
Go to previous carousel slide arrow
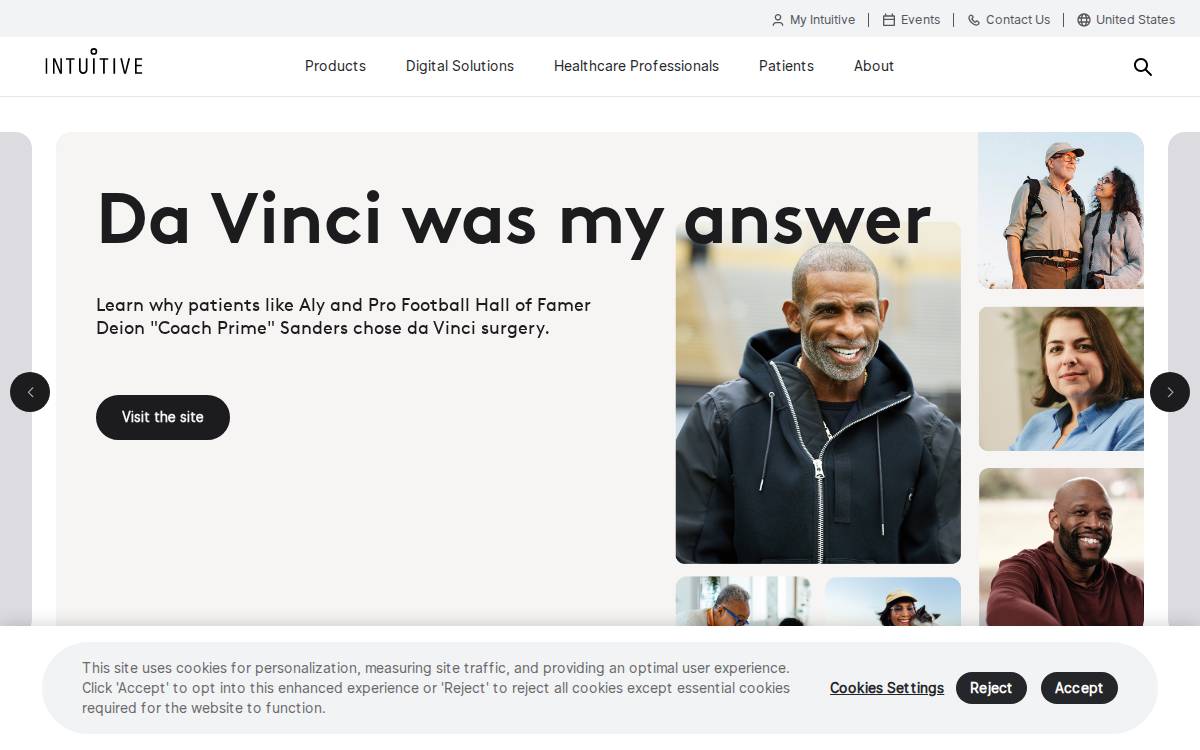pyautogui.click(x=30, y=392)
